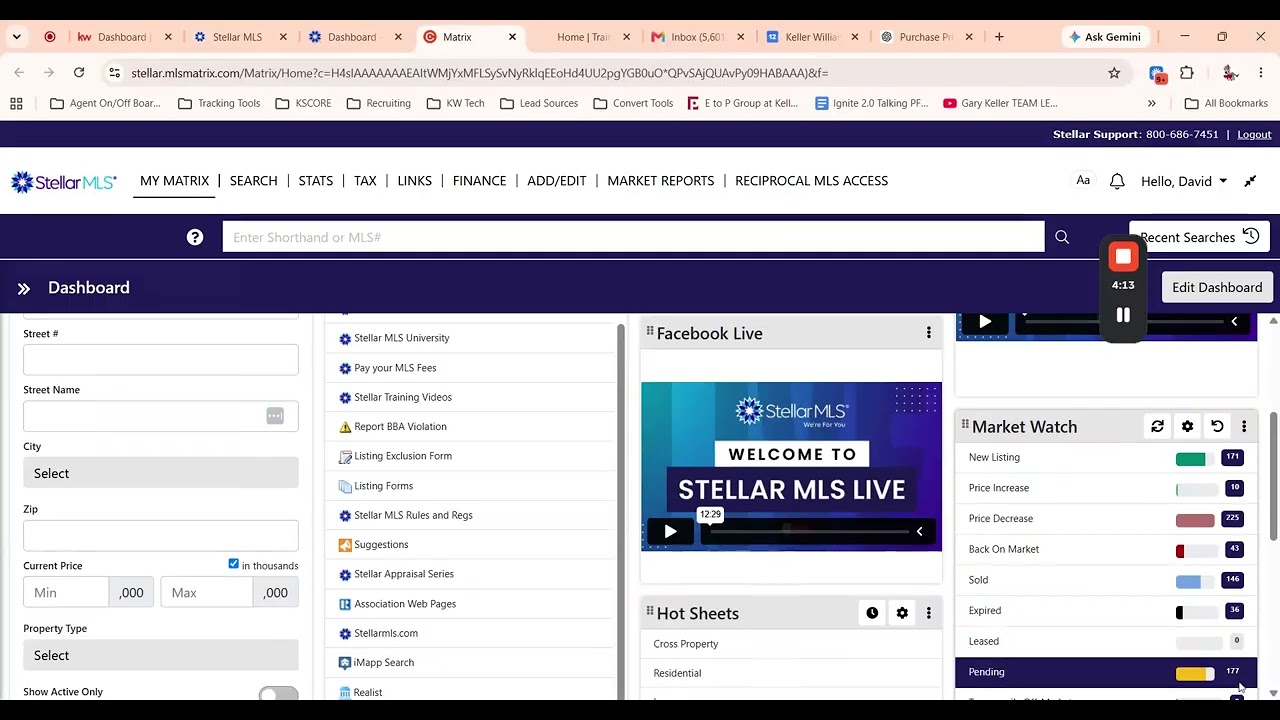Open the Tracking Tools bookmark folder
The height and width of the screenshot is (720, 1280).
[219, 103]
